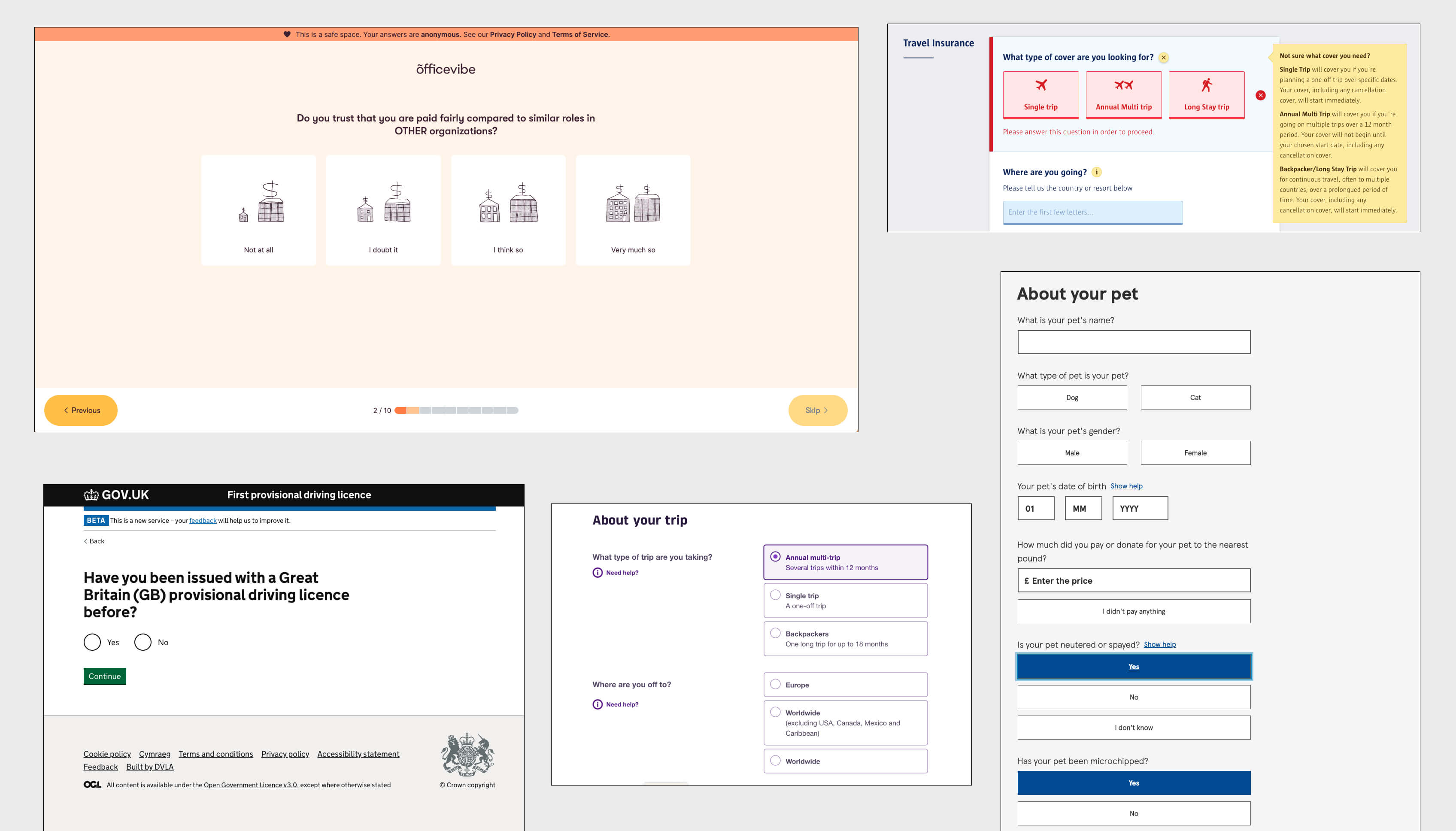Expand 'Show help' for the neutered or spayed question

(x=1159, y=644)
